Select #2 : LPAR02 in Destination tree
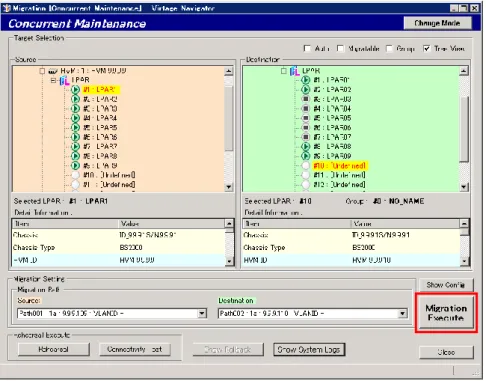This screenshot has width=486, height=381. pos(332,89)
